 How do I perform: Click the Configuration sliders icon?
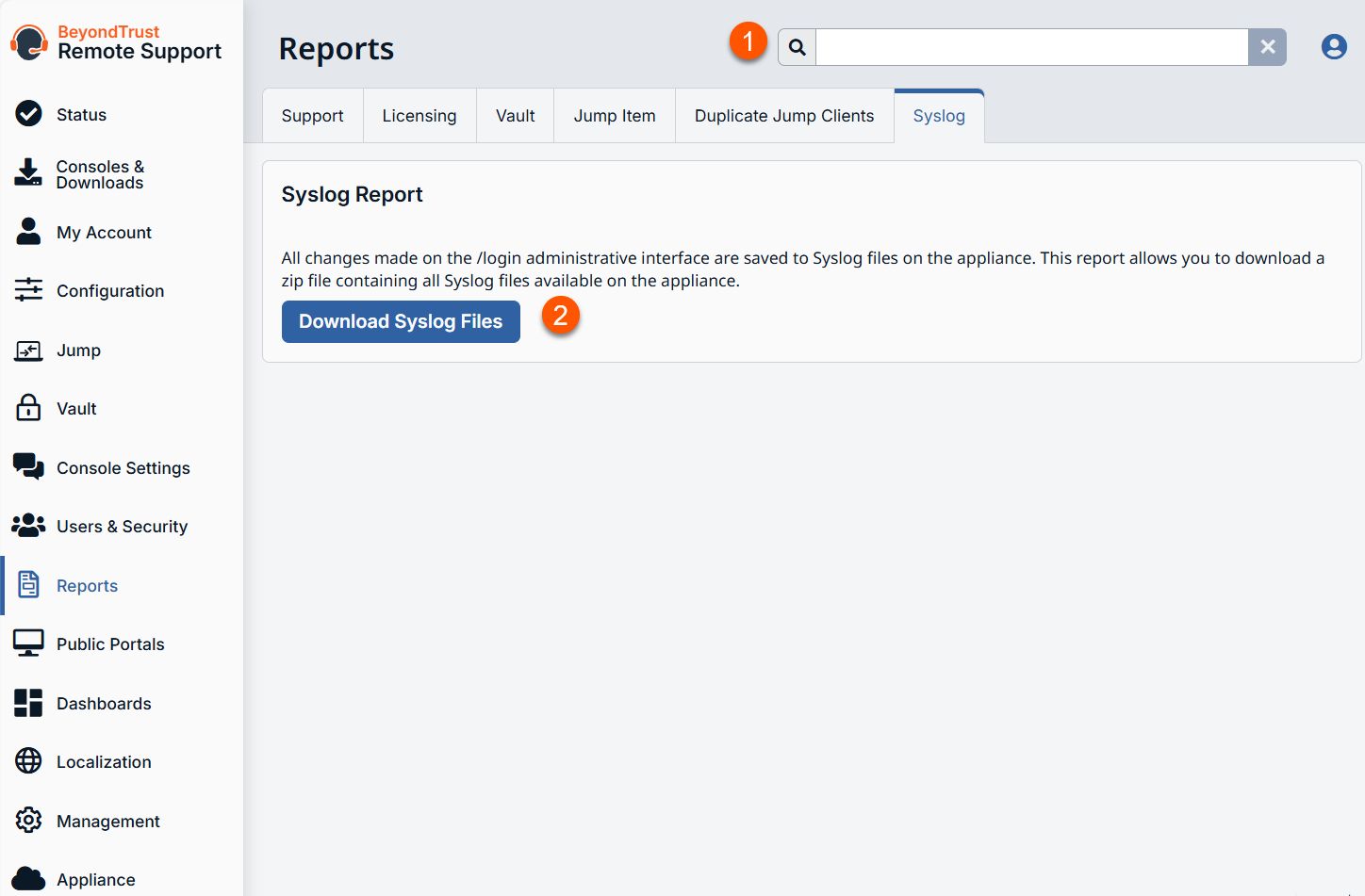coord(28,290)
